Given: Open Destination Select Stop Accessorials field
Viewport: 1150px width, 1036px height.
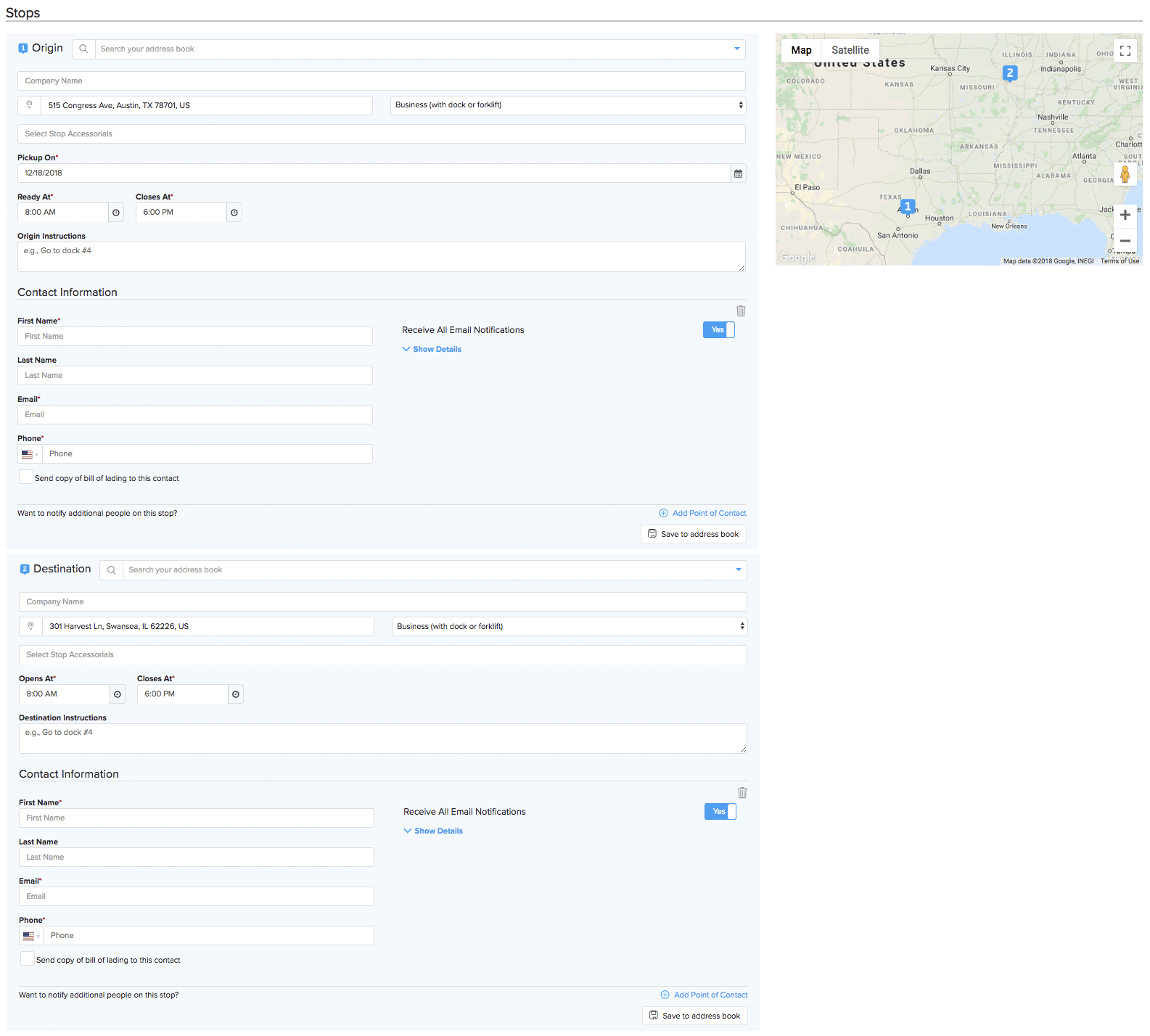Looking at the screenshot, I should point(383,655).
